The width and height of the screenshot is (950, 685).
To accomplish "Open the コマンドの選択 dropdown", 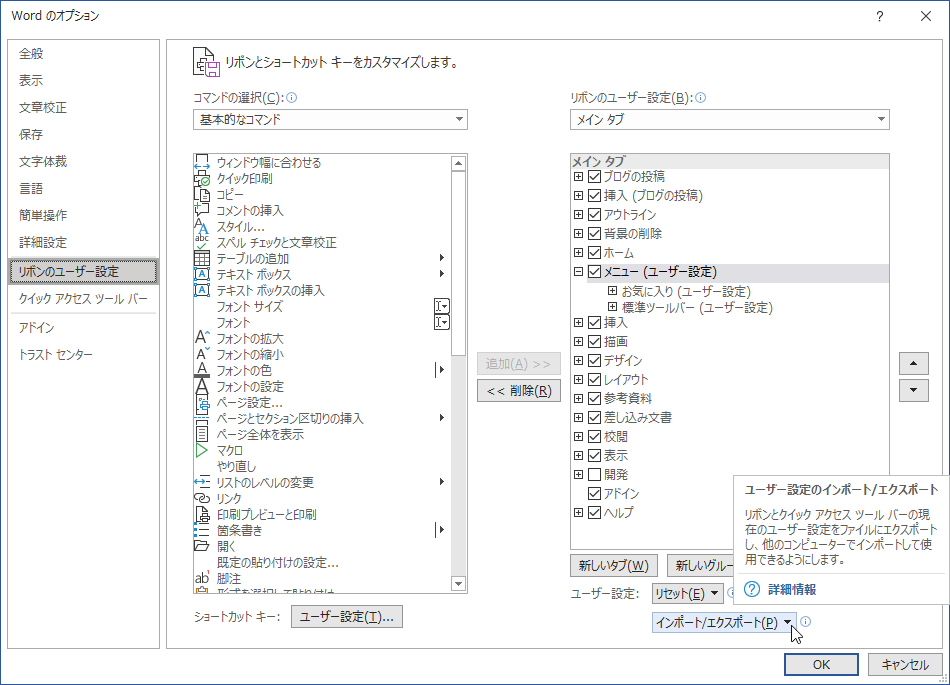I will tap(460, 119).
